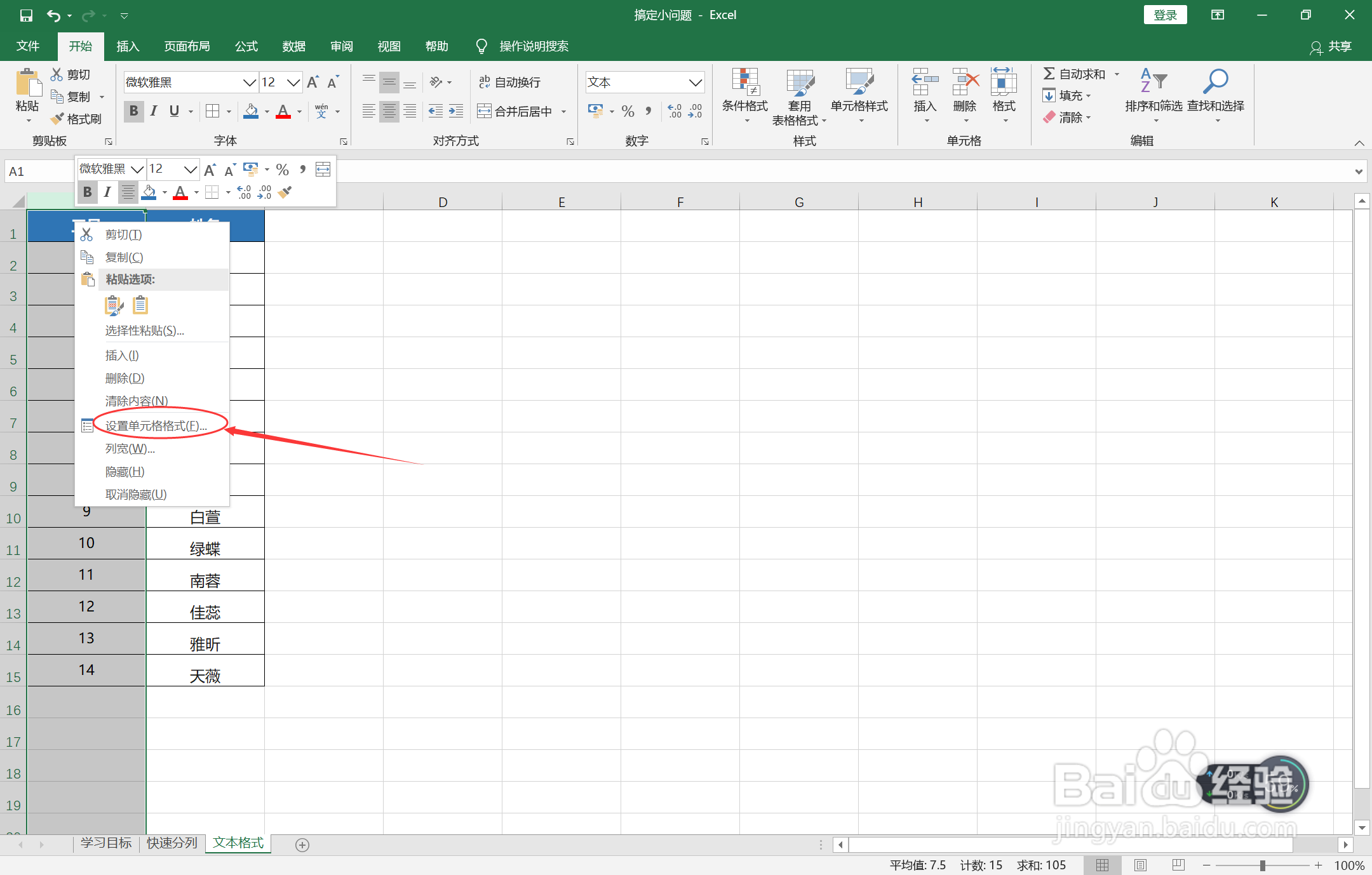Click the Merge and Center icon
This screenshot has height=875, width=1372.
click(x=485, y=112)
